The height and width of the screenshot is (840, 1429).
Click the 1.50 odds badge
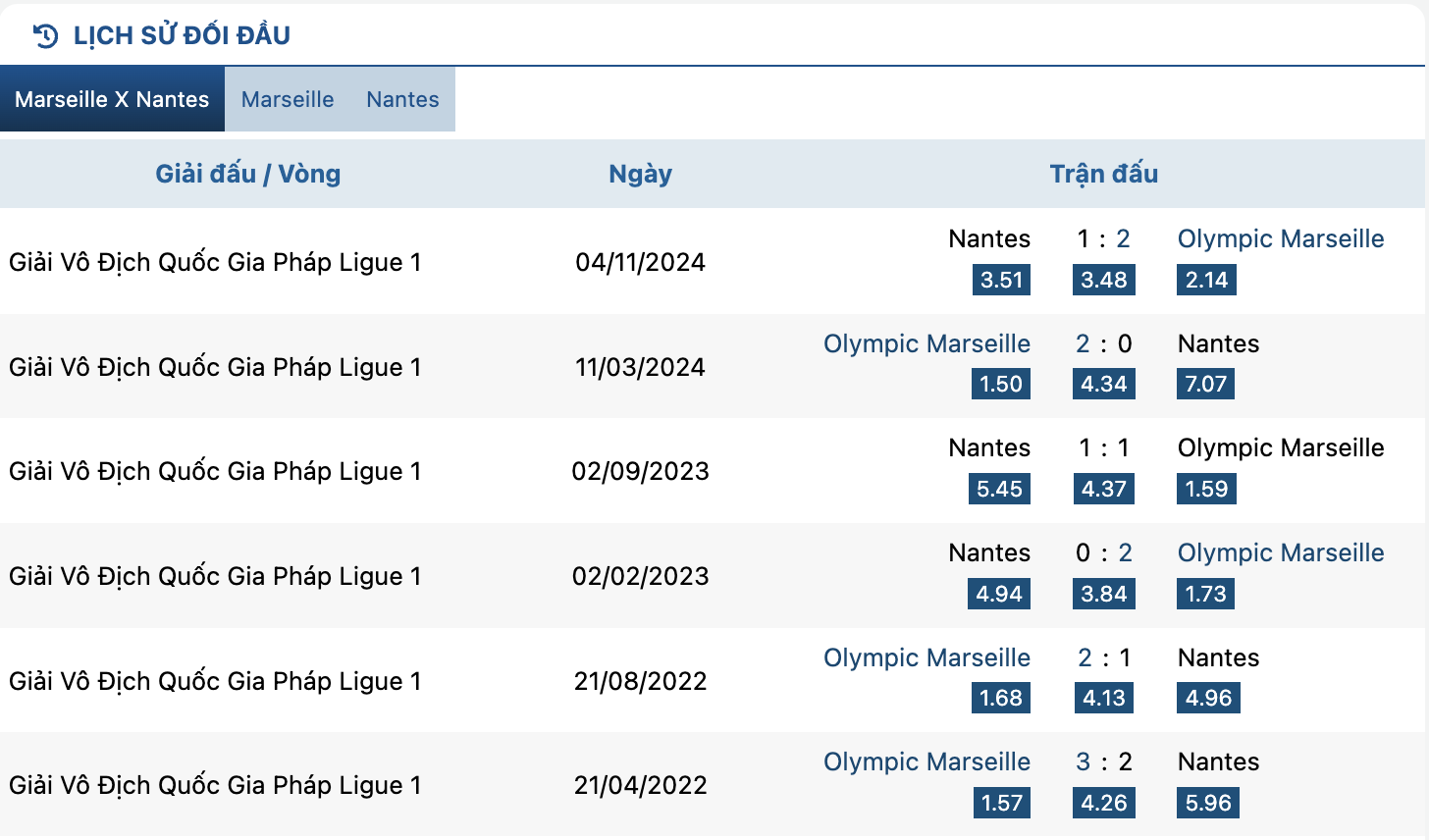(x=1001, y=384)
